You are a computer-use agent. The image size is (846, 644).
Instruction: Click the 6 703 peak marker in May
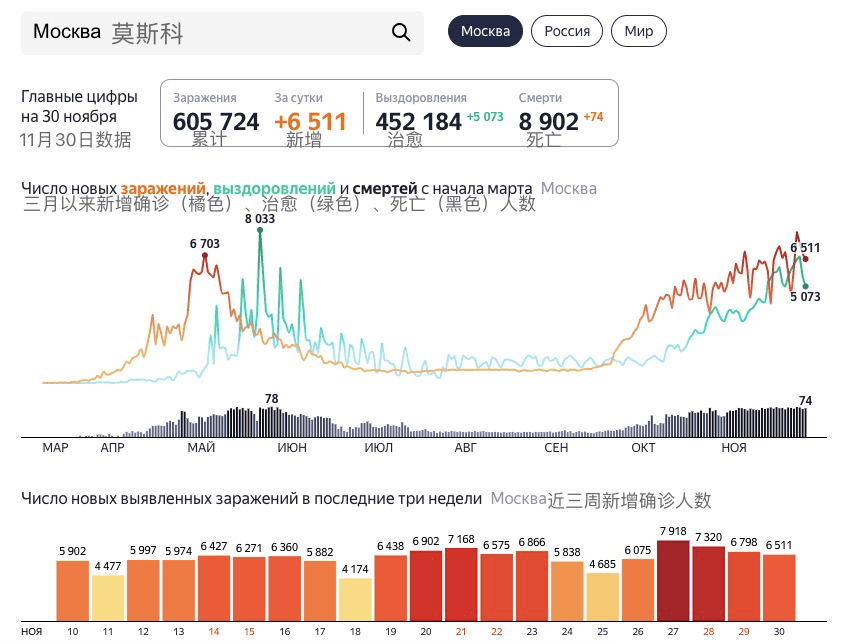(x=205, y=255)
